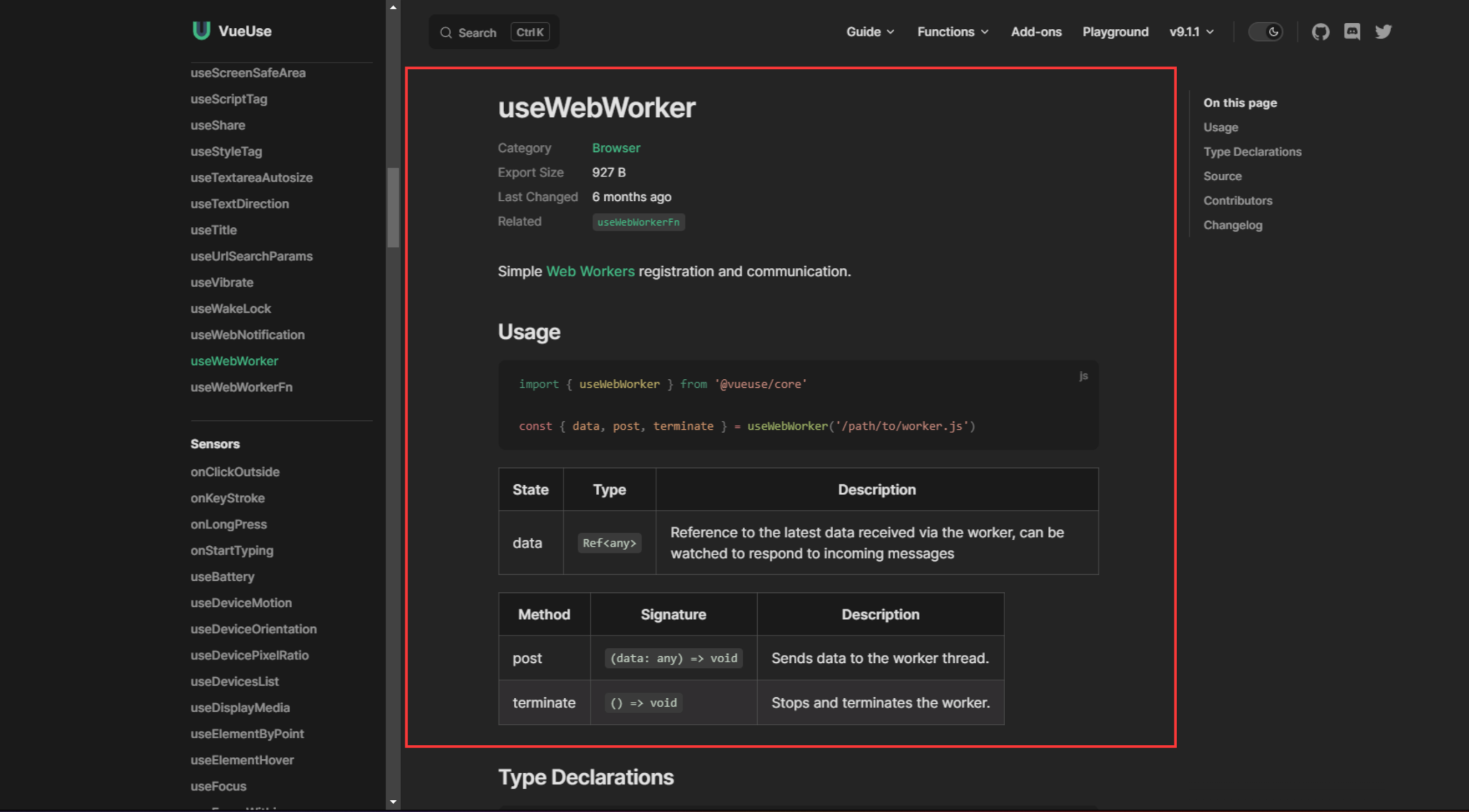Open useDisplayMedia in Sensors list
This screenshot has width=1469, height=812.
click(240, 708)
